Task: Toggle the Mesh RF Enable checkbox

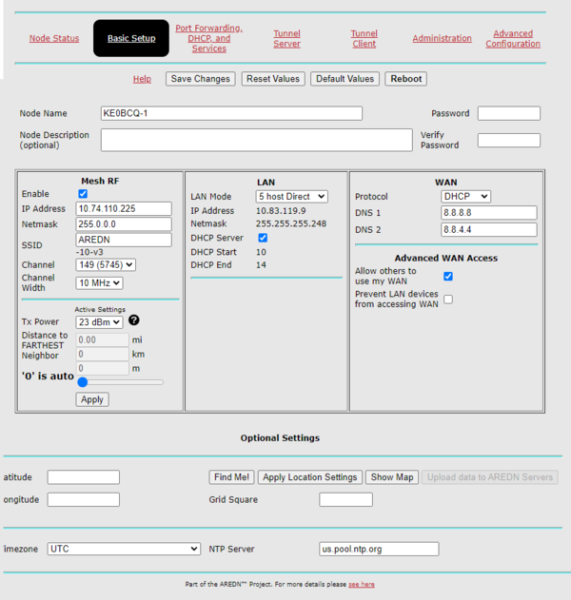Action: (x=83, y=194)
